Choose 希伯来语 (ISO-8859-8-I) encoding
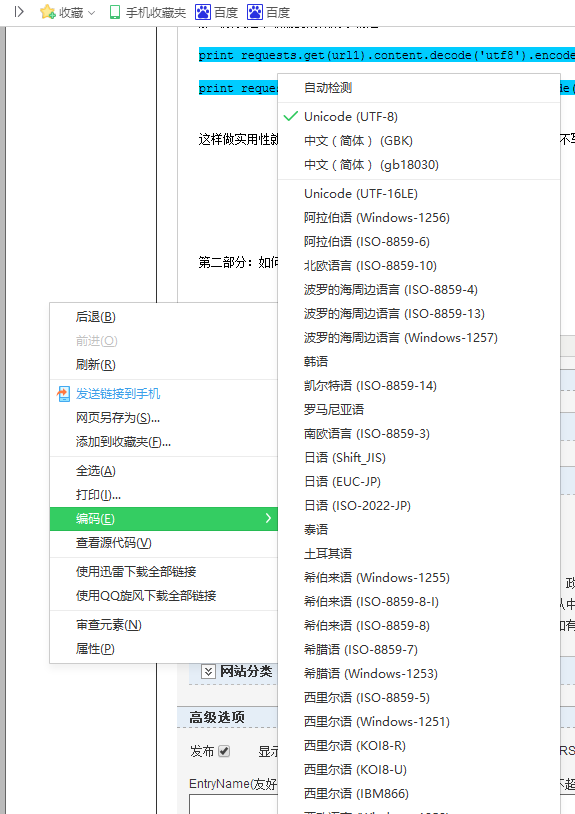 click(x=419, y=601)
